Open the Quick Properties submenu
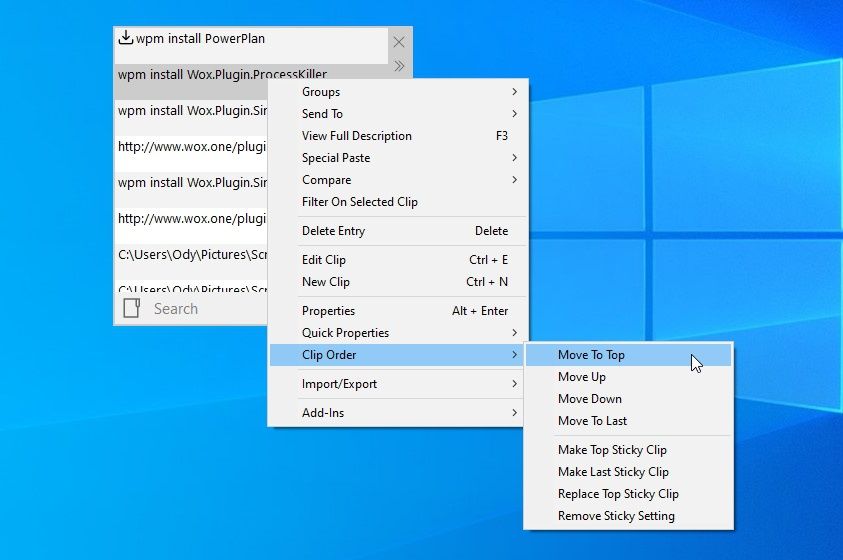The width and height of the screenshot is (843, 560). [x=398, y=333]
